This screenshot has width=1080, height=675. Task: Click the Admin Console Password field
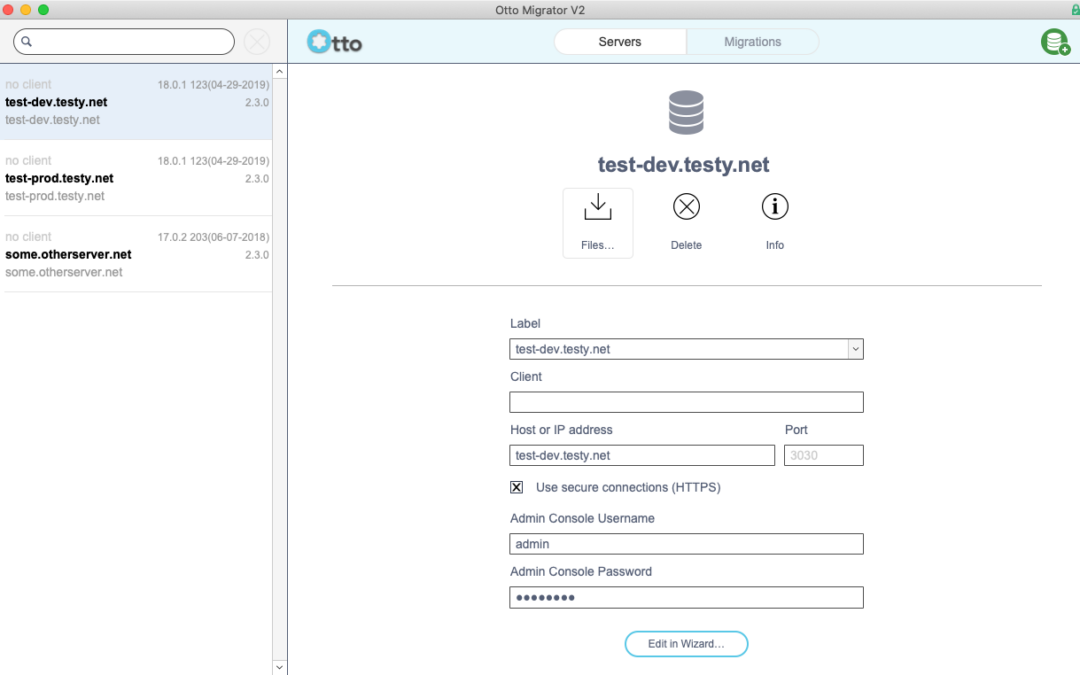point(686,597)
